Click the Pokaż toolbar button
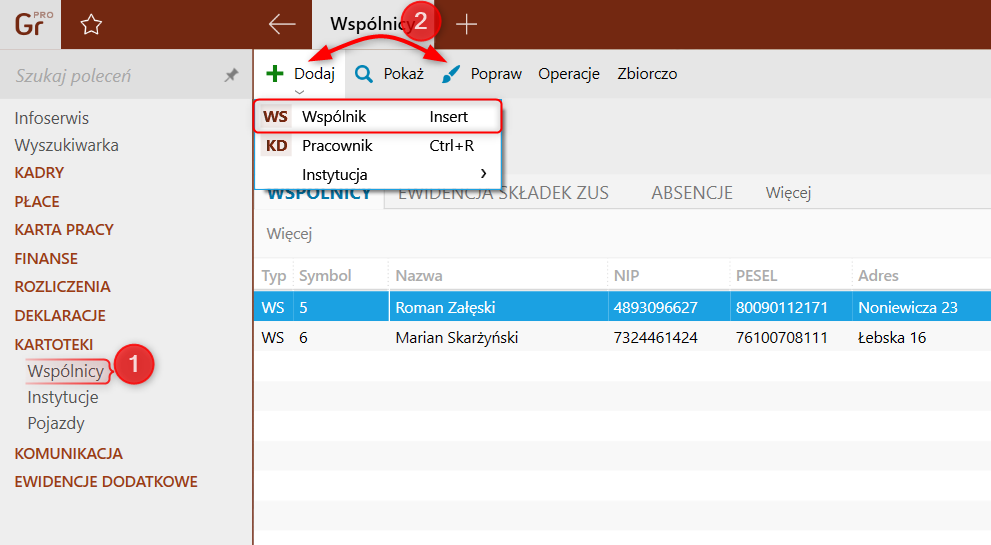 (389, 74)
